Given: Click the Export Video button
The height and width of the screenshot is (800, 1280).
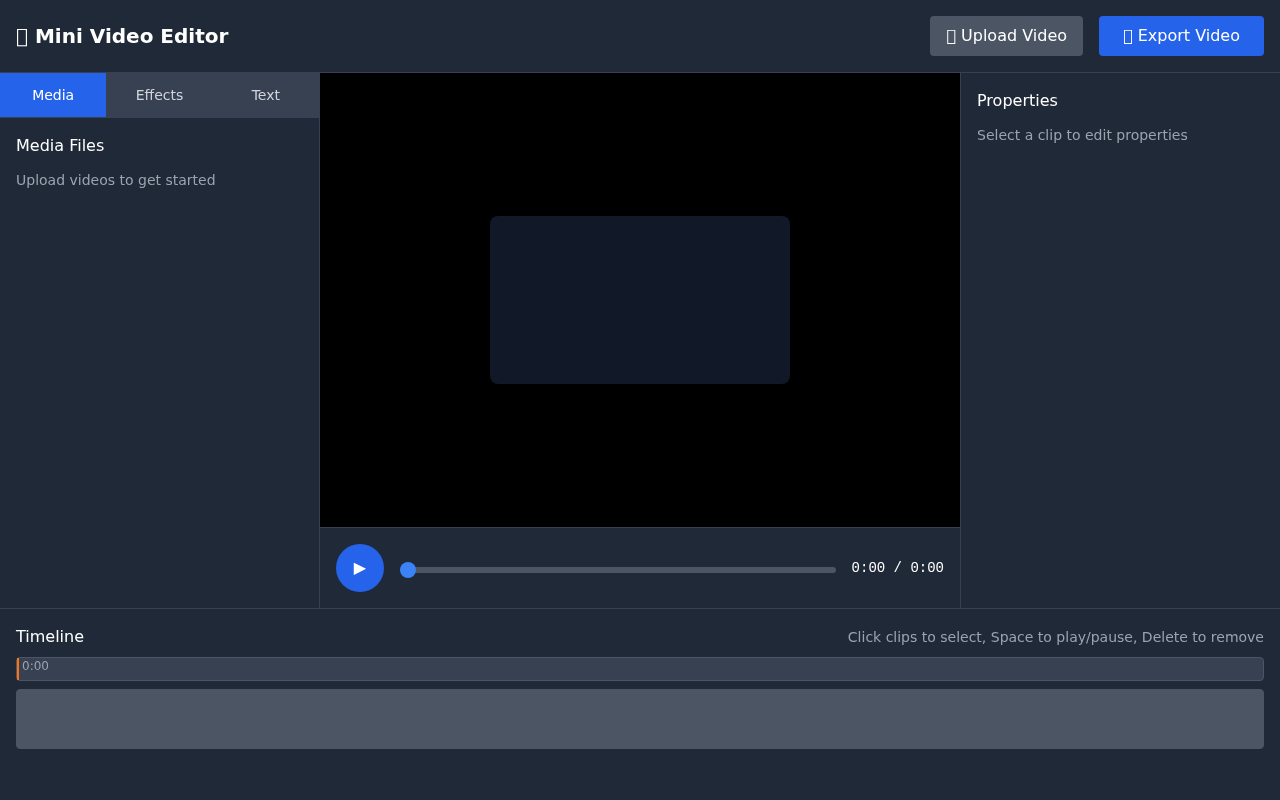Looking at the screenshot, I should tap(1181, 35).
